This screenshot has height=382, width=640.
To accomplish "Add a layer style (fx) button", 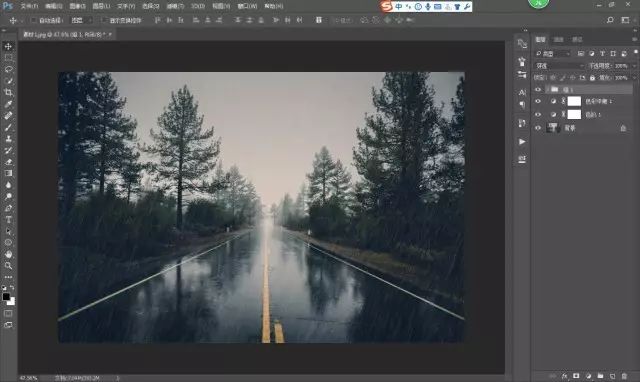I will coord(564,376).
